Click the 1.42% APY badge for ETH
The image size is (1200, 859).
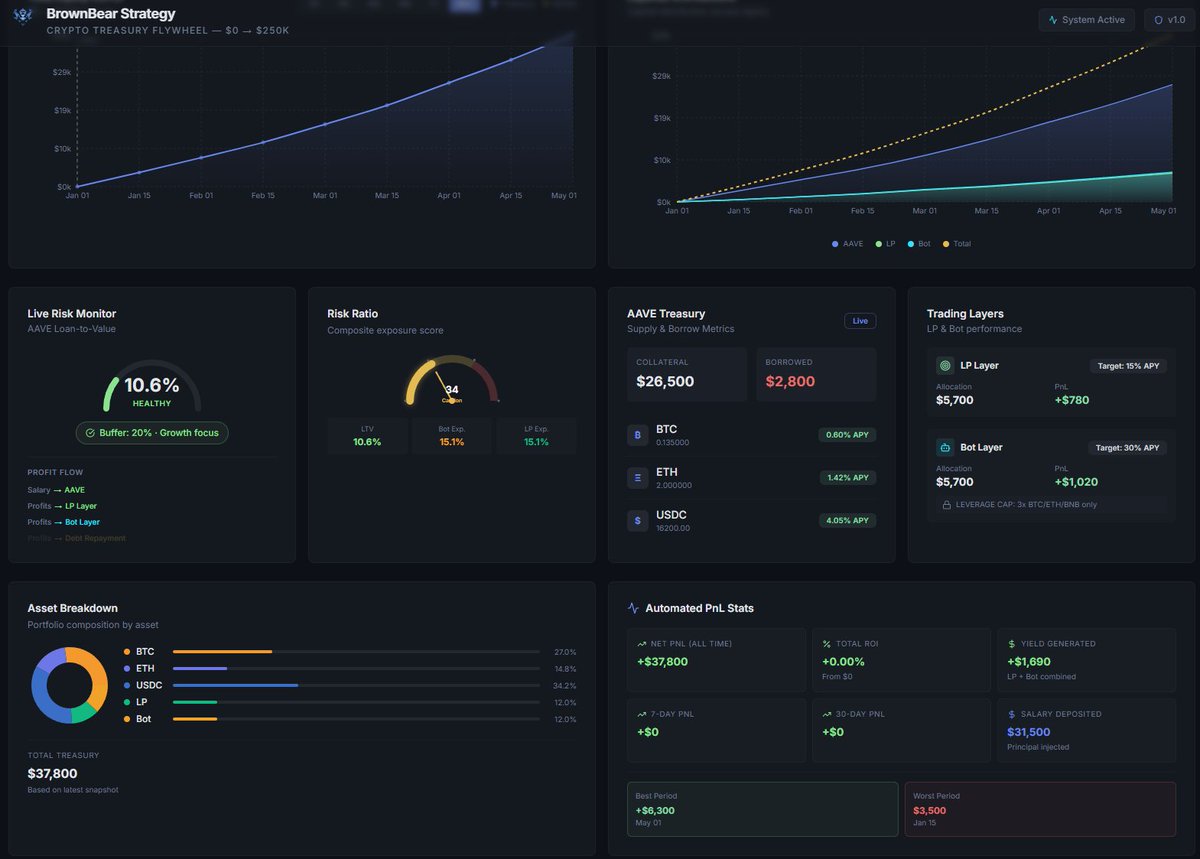pyautogui.click(x=847, y=478)
